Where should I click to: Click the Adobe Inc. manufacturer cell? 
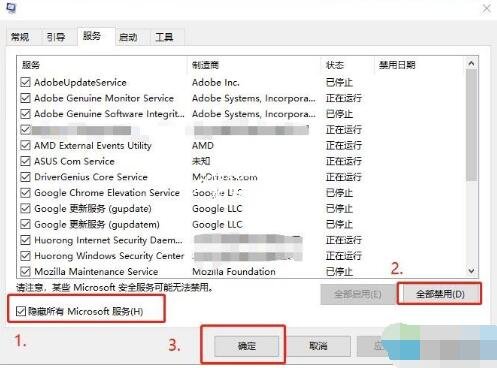[216, 82]
